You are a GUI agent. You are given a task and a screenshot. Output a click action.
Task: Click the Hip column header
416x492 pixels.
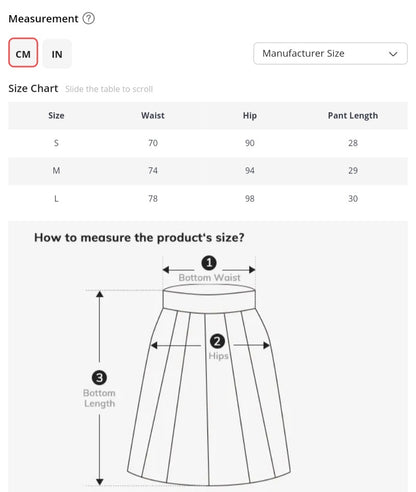pyautogui.click(x=250, y=115)
